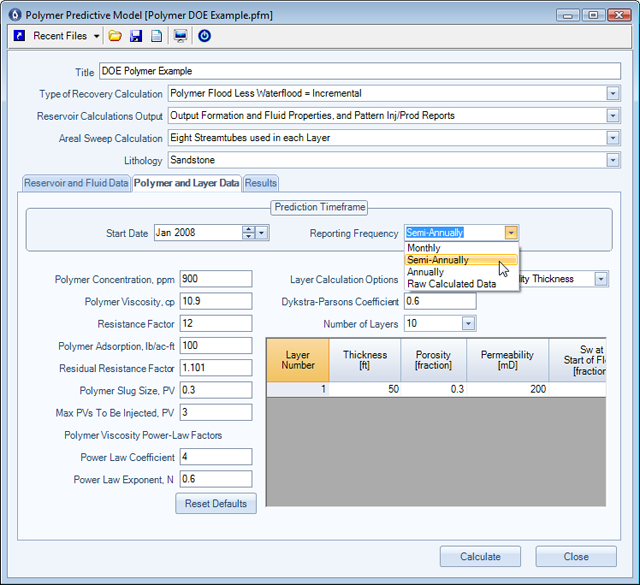The height and width of the screenshot is (585, 640).
Task: Select Raw Calculated Data option
Action: [461, 284]
